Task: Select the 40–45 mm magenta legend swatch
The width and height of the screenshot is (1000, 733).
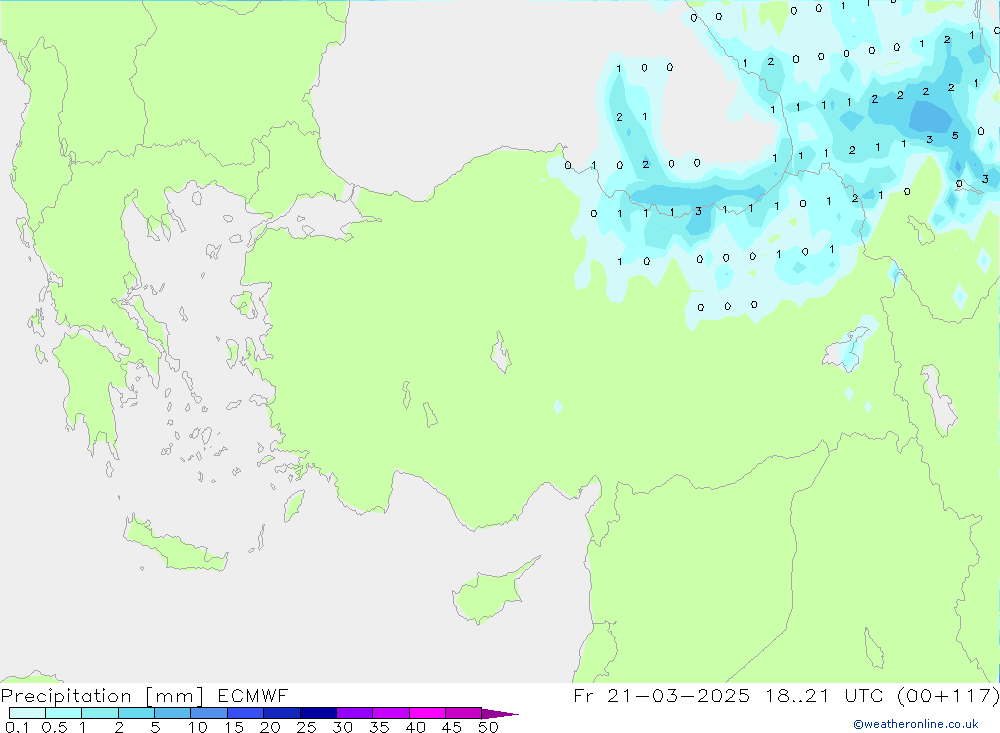Action: 427,713
